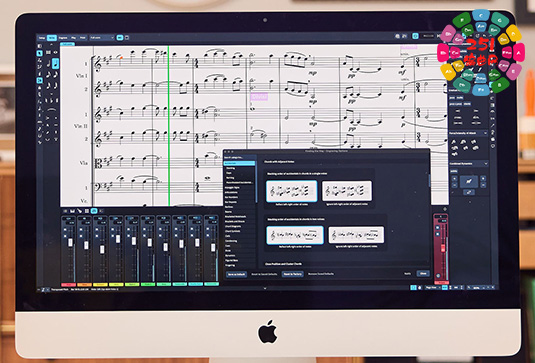Click the first mixer channel fader
535x363 pixels.
pyautogui.click(x=70, y=243)
